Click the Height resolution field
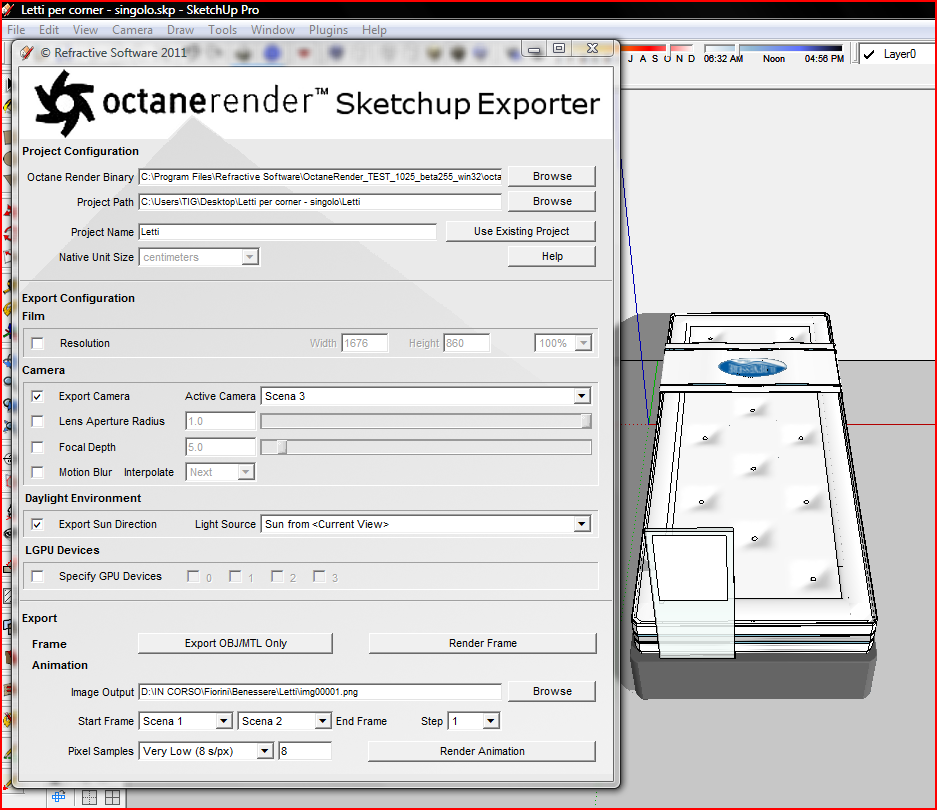 tap(467, 343)
